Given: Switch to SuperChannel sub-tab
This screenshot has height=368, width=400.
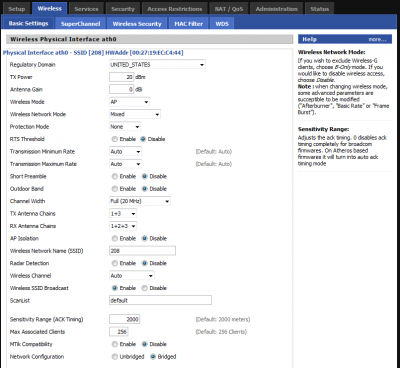Looking at the screenshot, I should tap(80, 24).
